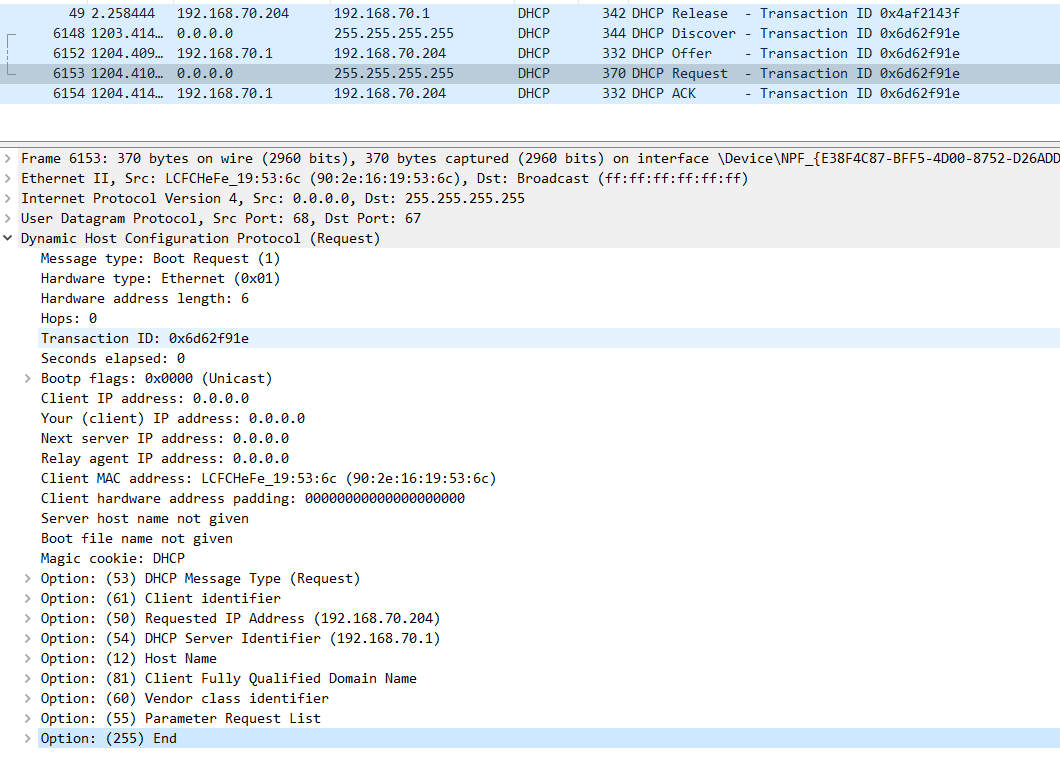Select the Transaction ID field line

(145, 339)
